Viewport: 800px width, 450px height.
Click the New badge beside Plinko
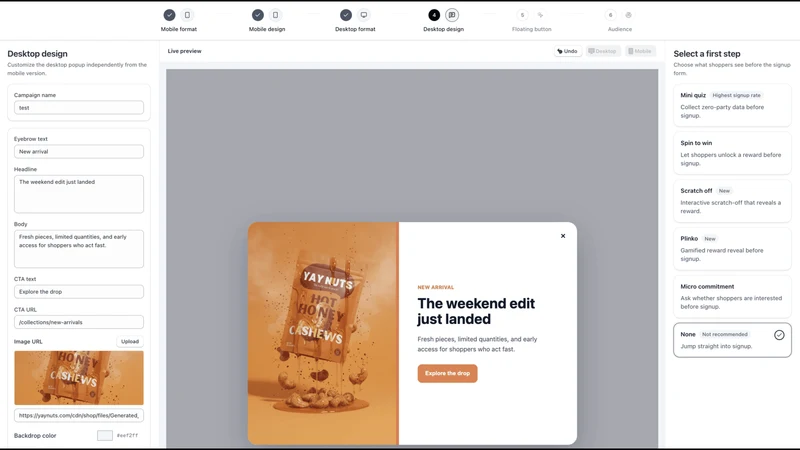[x=710, y=239]
